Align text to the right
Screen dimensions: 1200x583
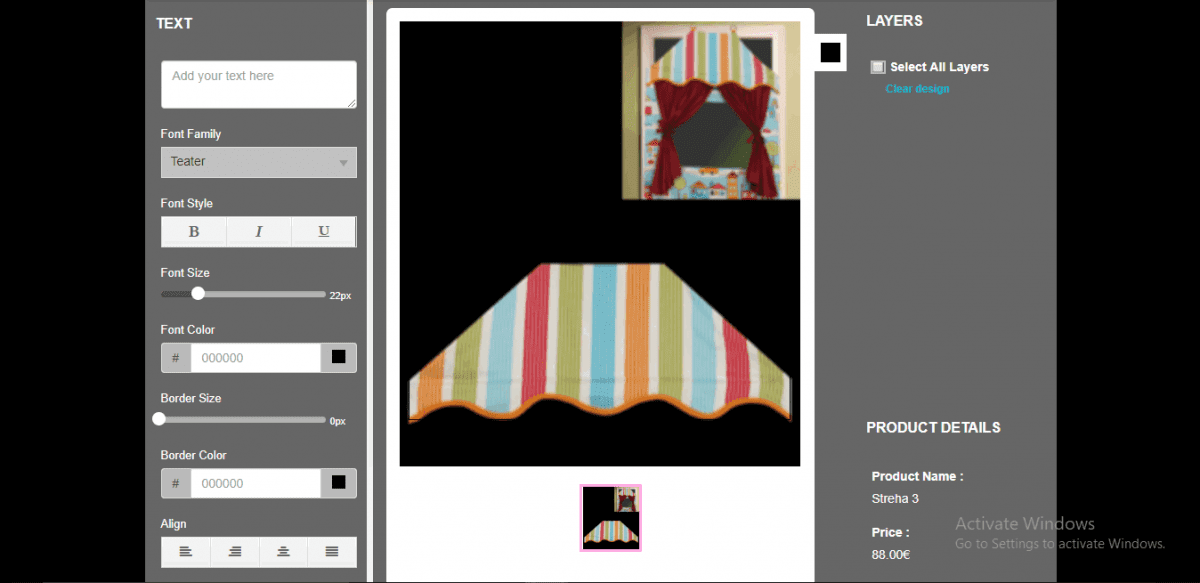[x=235, y=552]
